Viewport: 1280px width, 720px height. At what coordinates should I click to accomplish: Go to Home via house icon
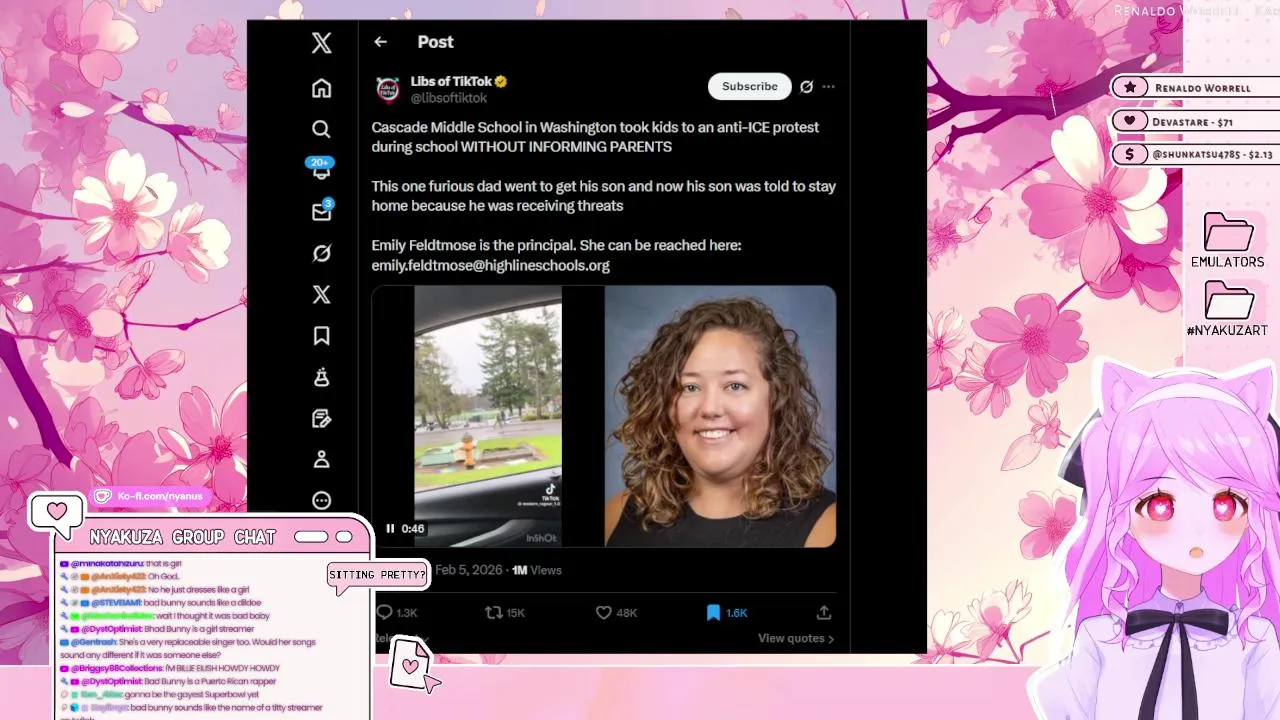click(x=321, y=88)
